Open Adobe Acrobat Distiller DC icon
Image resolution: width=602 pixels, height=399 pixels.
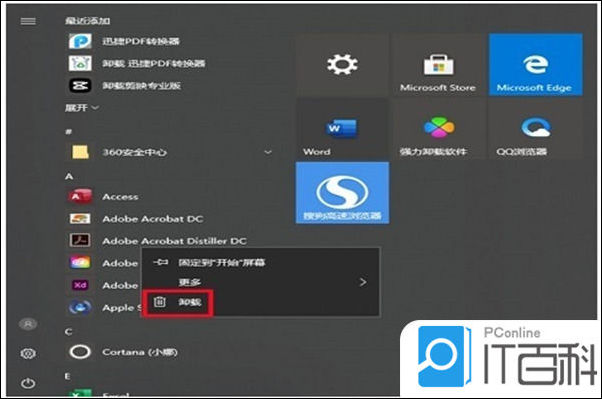point(80,241)
